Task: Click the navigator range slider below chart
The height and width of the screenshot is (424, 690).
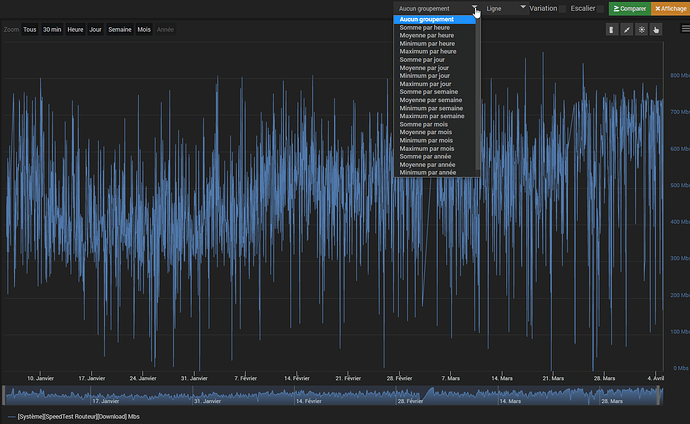Action: tap(333, 396)
